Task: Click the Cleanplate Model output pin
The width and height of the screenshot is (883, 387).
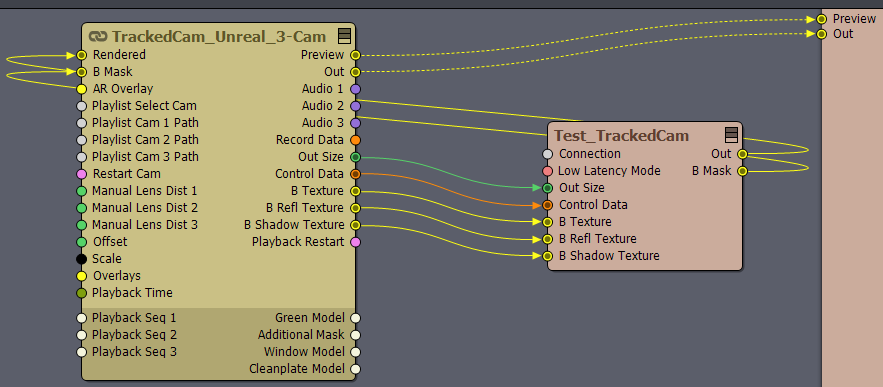Action: (x=355, y=370)
